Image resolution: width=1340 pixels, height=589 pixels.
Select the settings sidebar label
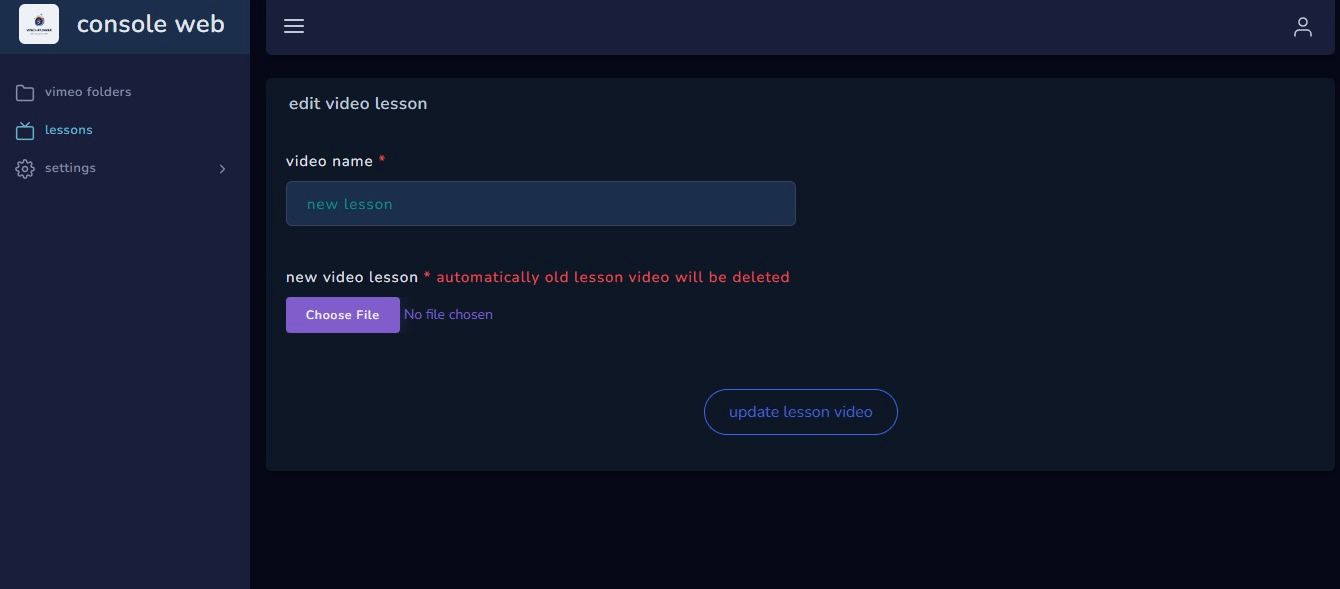point(70,168)
